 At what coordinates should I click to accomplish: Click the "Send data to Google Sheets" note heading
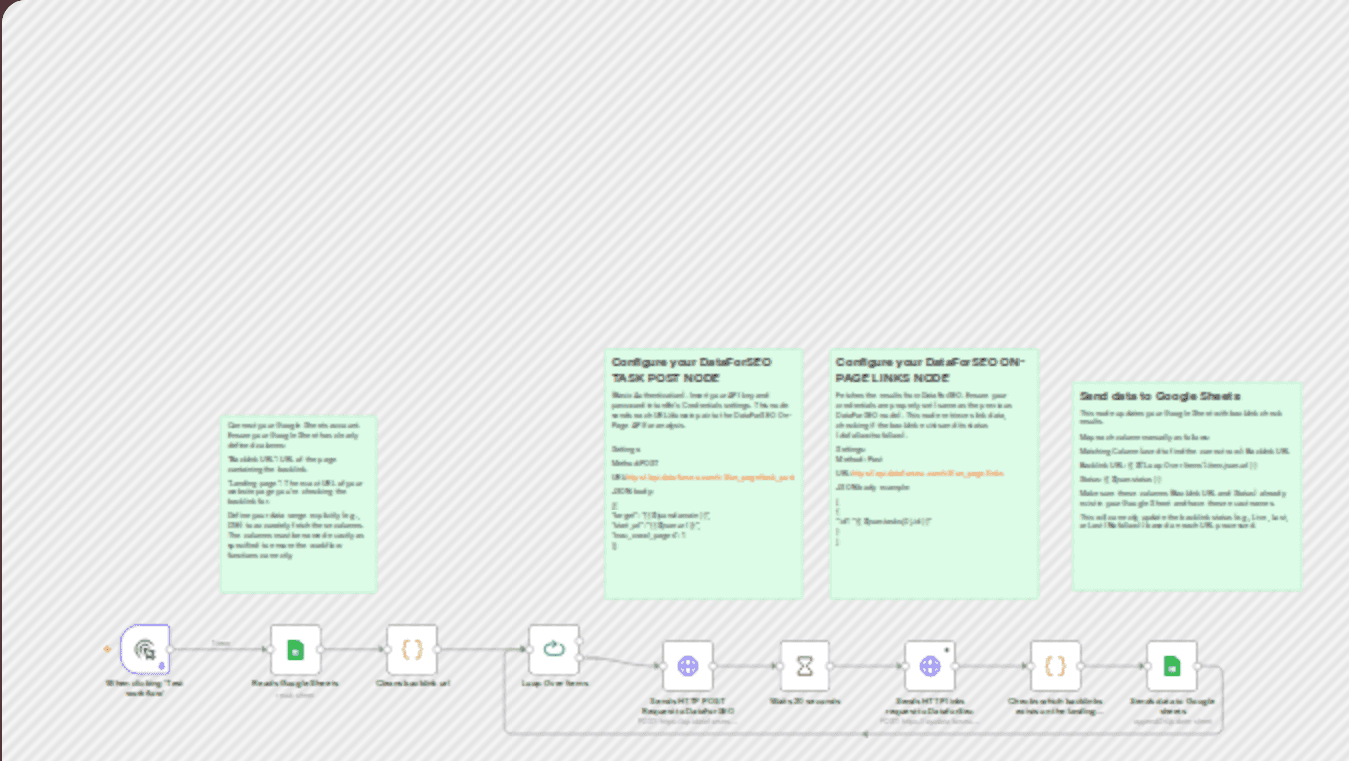click(x=1160, y=396)
